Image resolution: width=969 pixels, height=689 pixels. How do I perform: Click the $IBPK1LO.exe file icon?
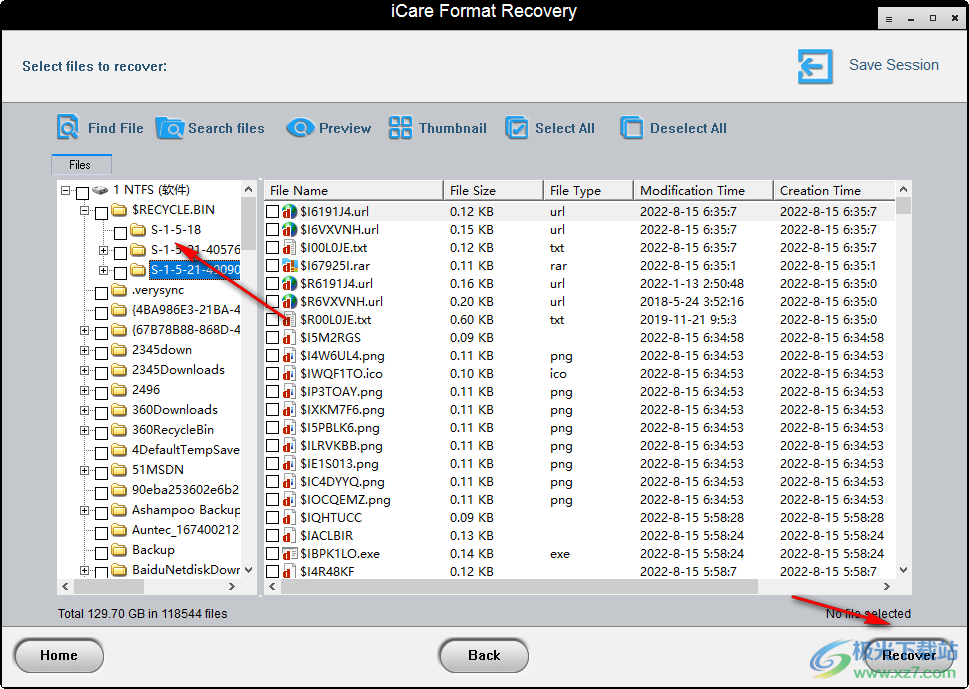point(289,554)
